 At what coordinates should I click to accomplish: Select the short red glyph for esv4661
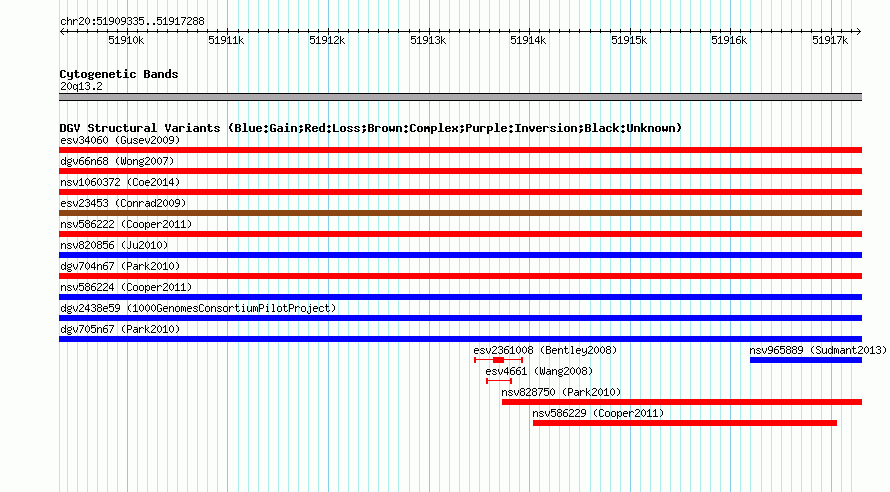tap(499, 381)
